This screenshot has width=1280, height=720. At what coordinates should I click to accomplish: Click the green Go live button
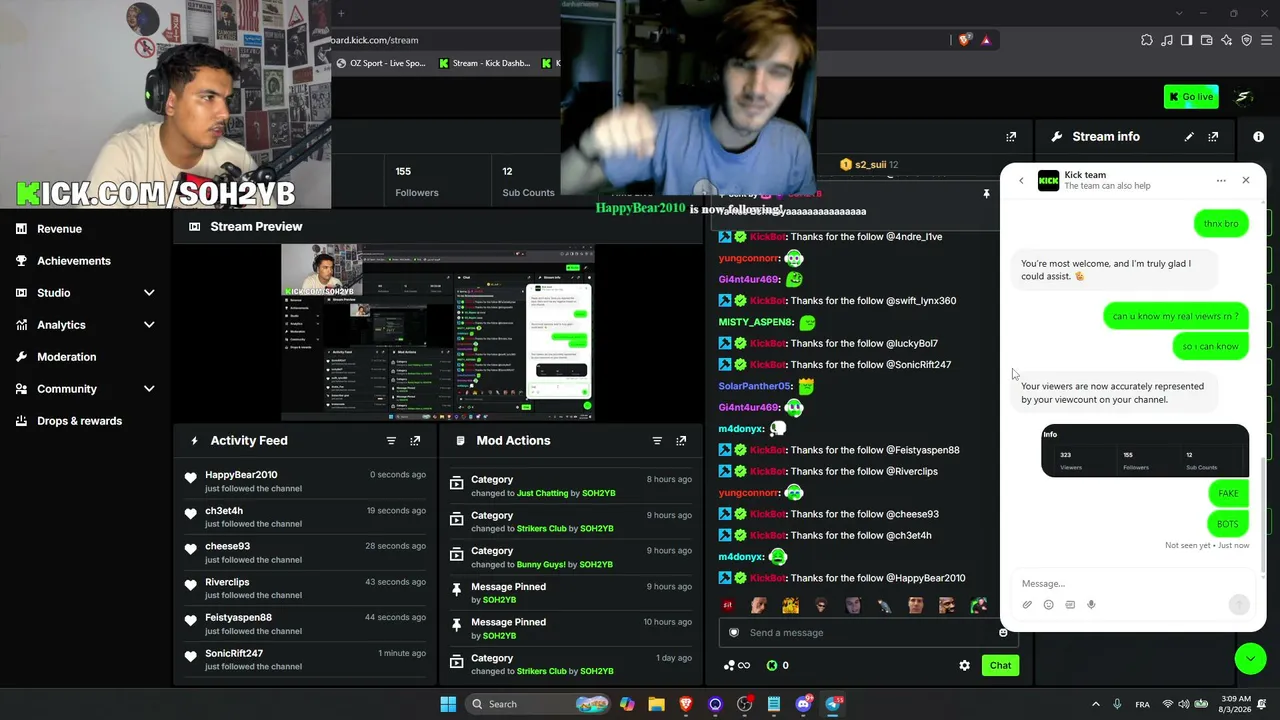pyautogui.click(x=1191, y=97)
